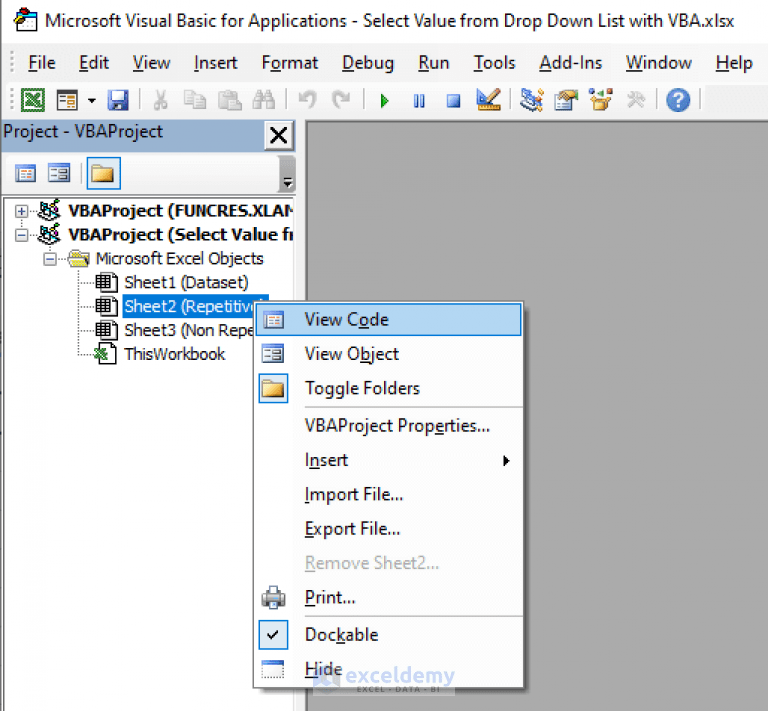Click the Copy toolbar icon
Image resolution: width=768 pixels, height=711 pixels.
pyautogui.click(x=195, y=100)
